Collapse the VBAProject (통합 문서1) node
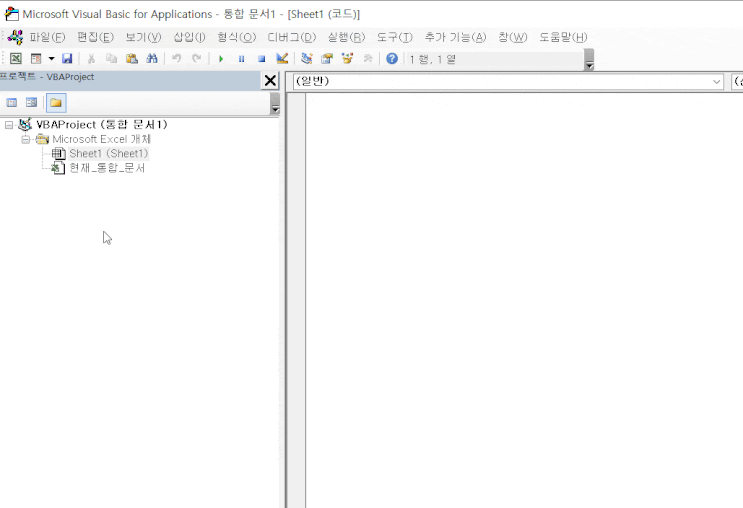The height and width of the screenshot is (508, 743). pyautogui.click(x=9, y=125)
